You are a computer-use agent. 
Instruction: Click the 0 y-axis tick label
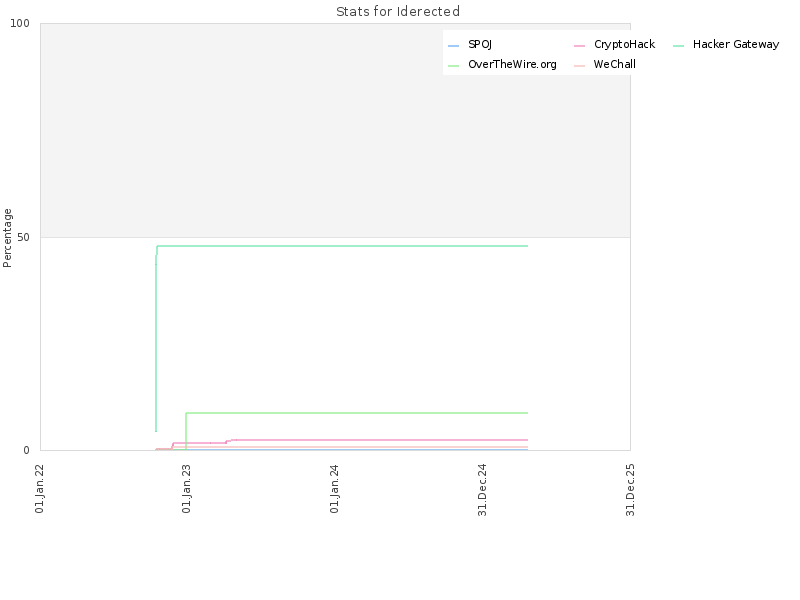tap(27, 451)
